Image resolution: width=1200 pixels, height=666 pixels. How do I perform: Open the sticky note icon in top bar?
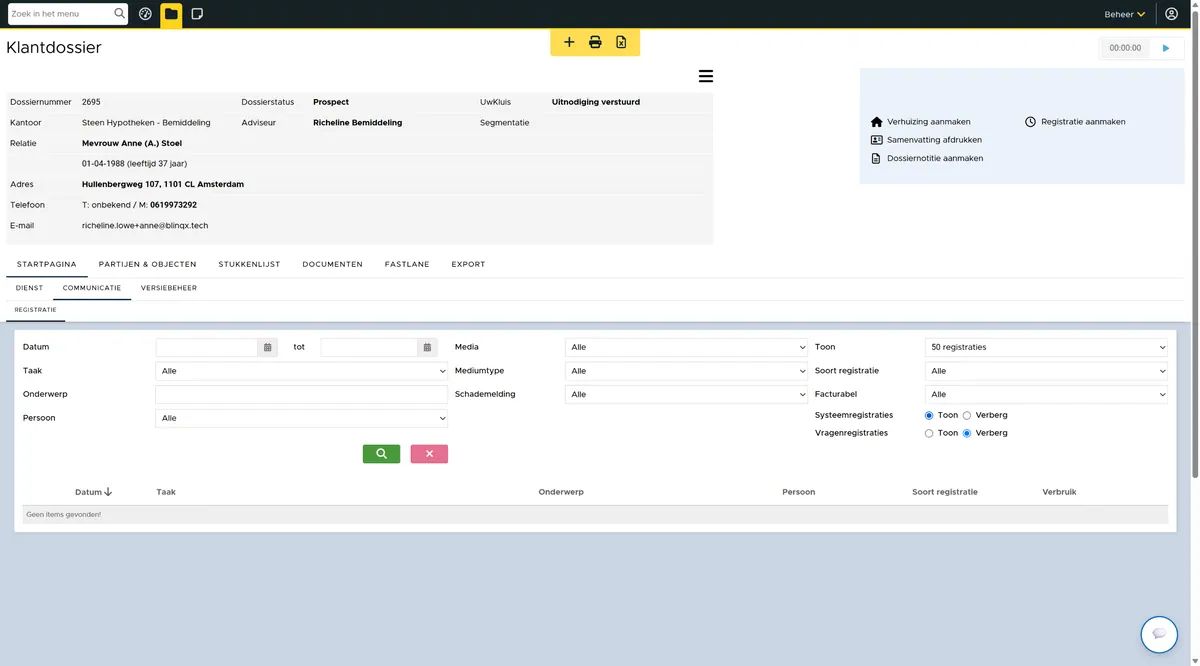[197, 14]
